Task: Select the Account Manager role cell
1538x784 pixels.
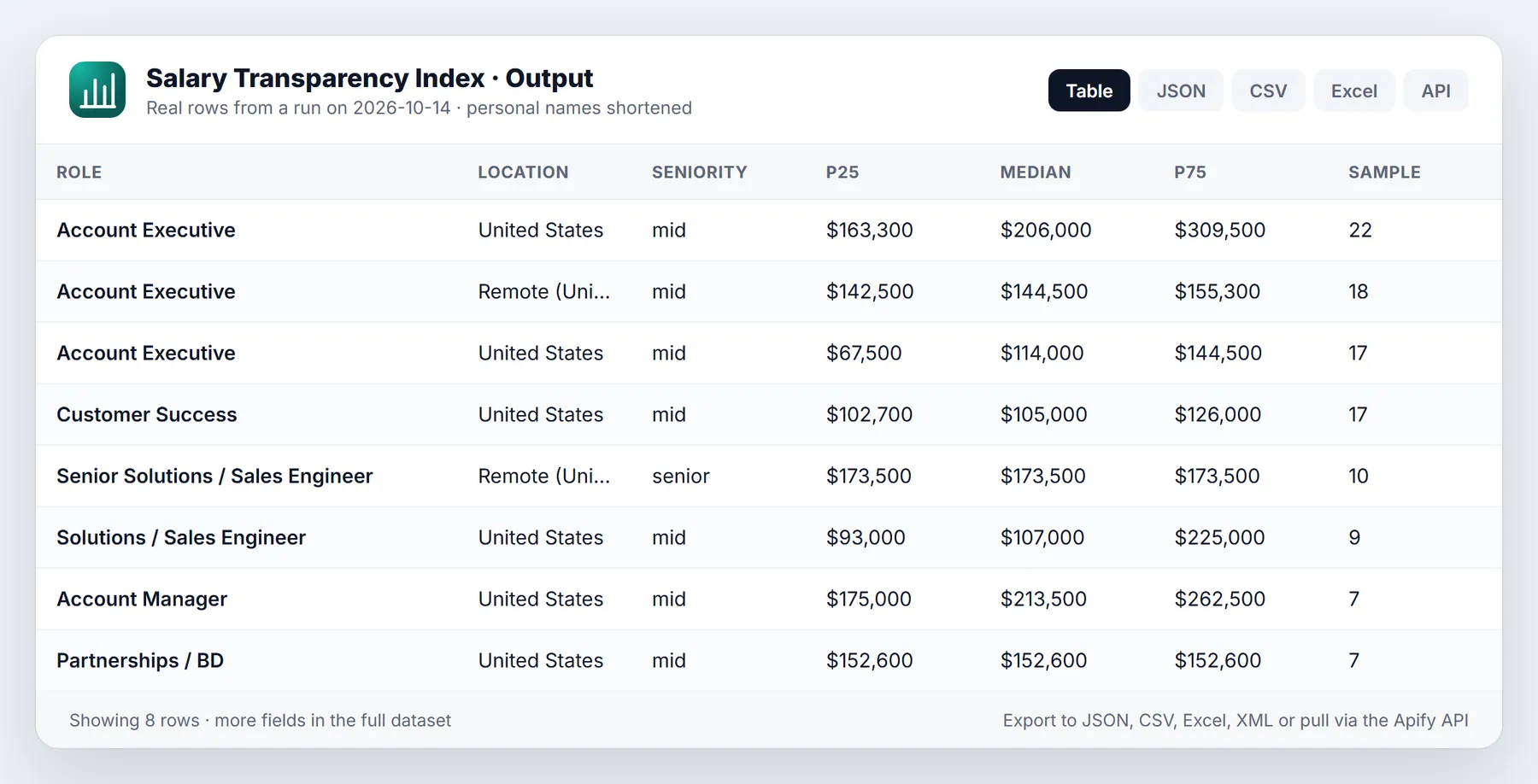Action: pyautogui.click(x=142, y=599)
